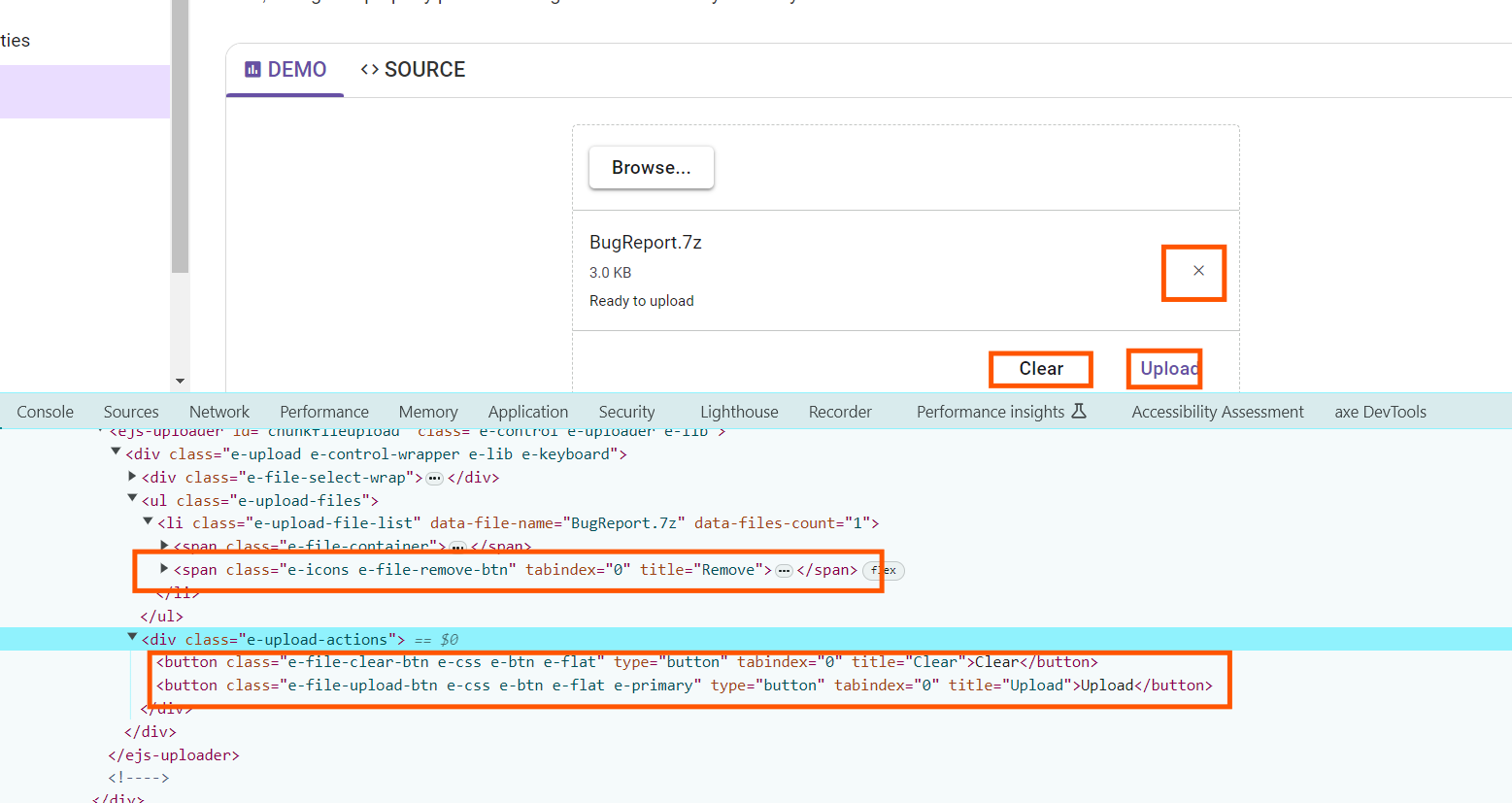The width and height of the screenshot is (1512, 803).
Task: Collapse the e-upload-file-list li node
Action: point(148,522)
